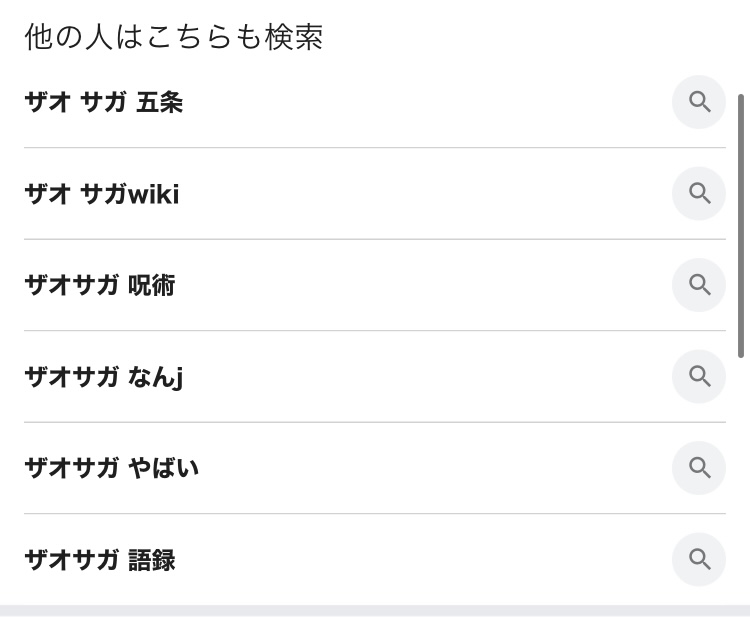Choose the ザオサガ 呪術 related search text
This screenshot has height=618, width=750.
tap(99, 285)
